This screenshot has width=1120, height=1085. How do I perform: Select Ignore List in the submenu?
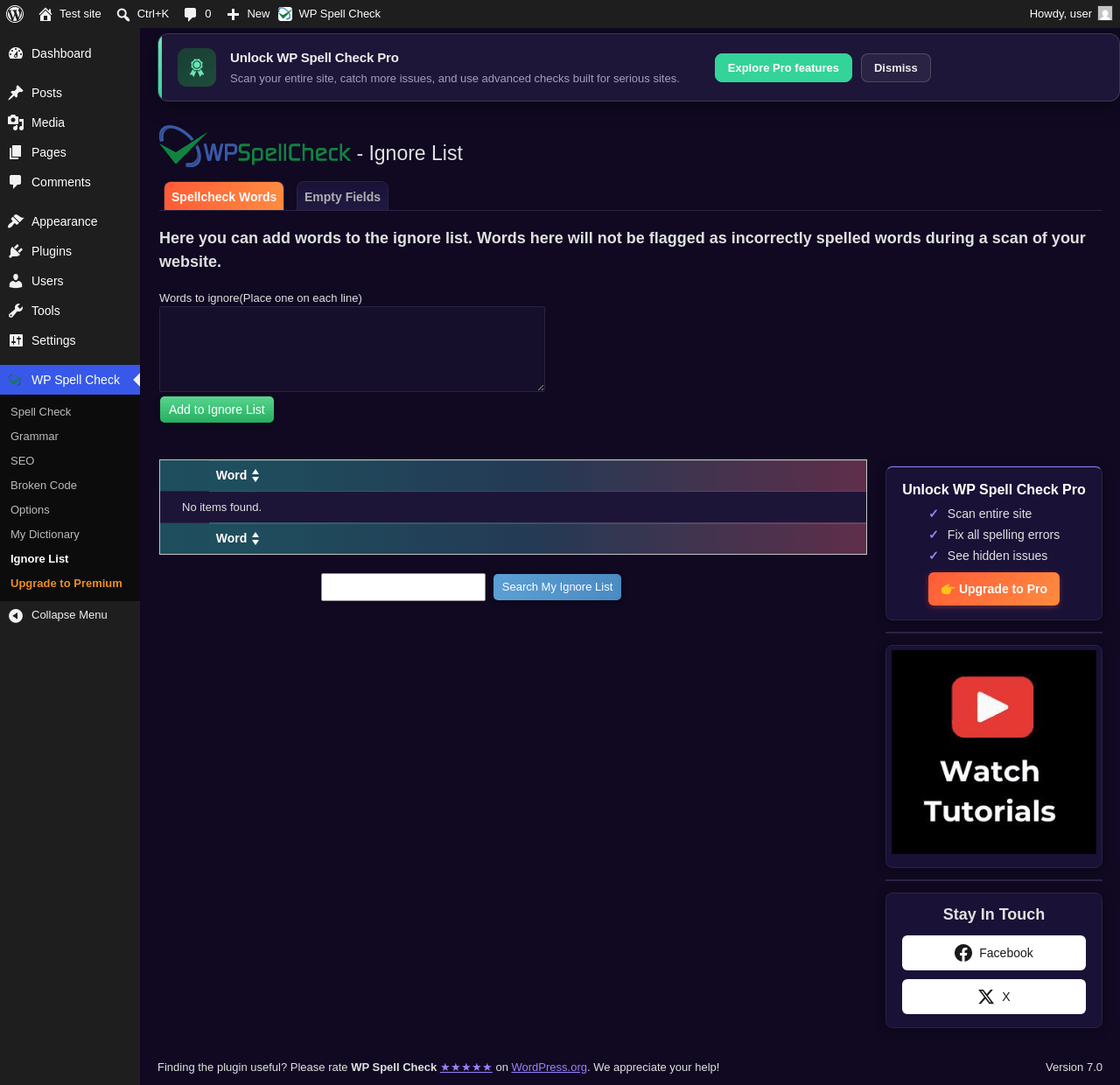[x=39, y=559]
